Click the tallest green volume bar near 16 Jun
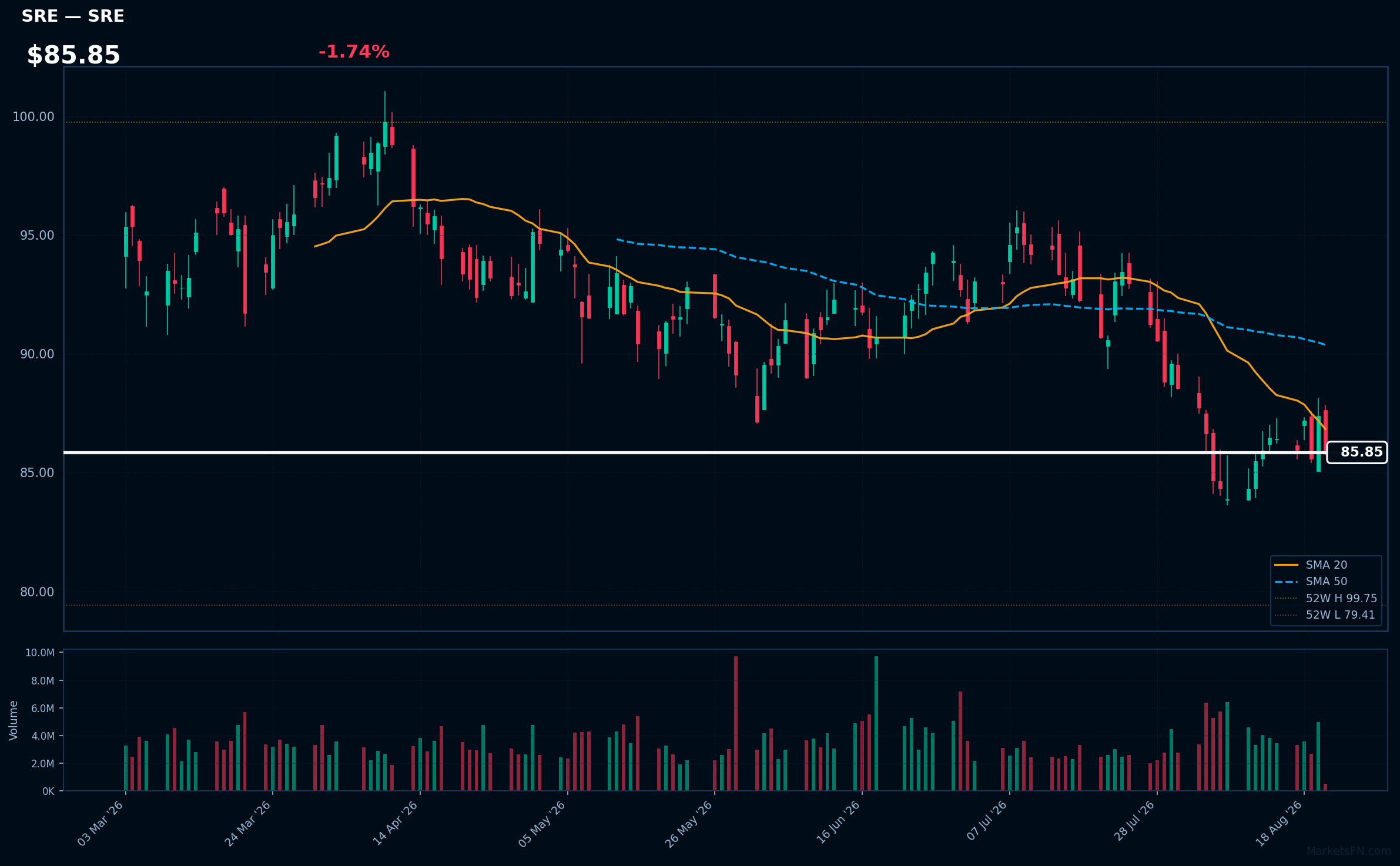1400x866 pixels. pyautogui.click(x=876, y=723)
